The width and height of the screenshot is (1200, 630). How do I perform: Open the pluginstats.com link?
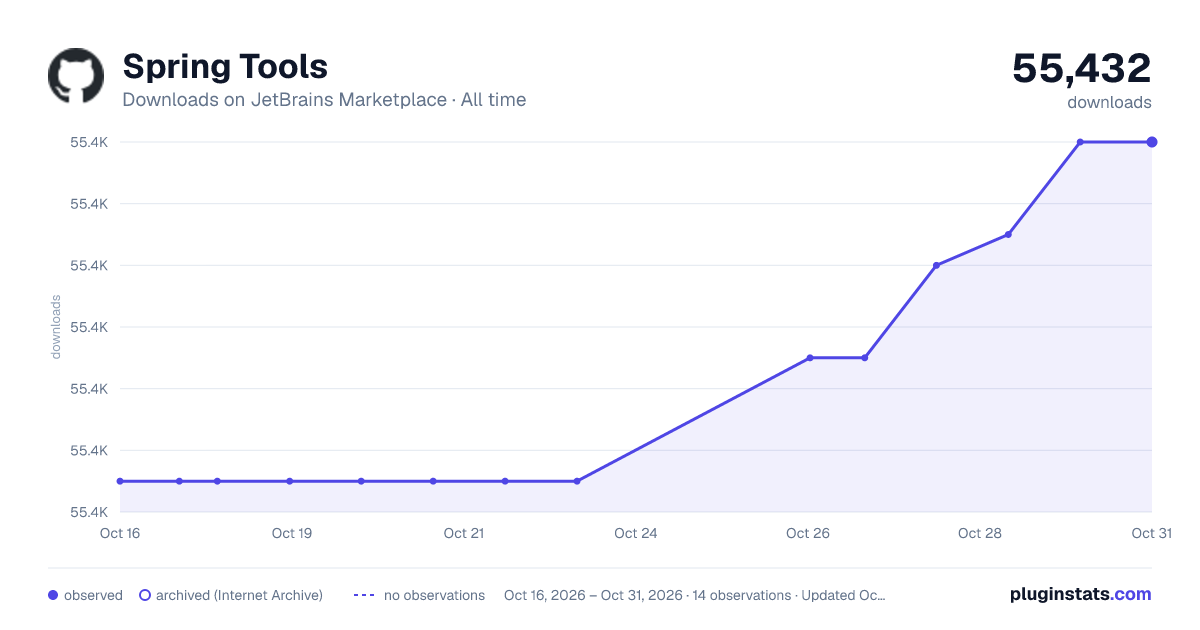click(1081, 594)
